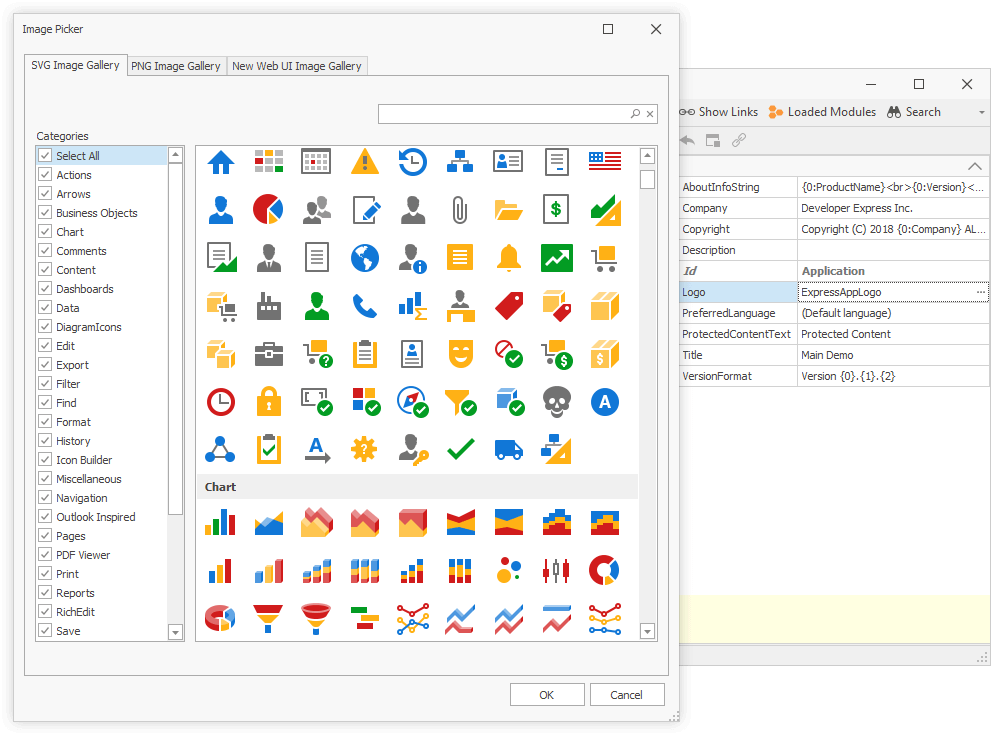Select the blue delivery truck icon
Screen dimensions: 991x735
point(509,450)
